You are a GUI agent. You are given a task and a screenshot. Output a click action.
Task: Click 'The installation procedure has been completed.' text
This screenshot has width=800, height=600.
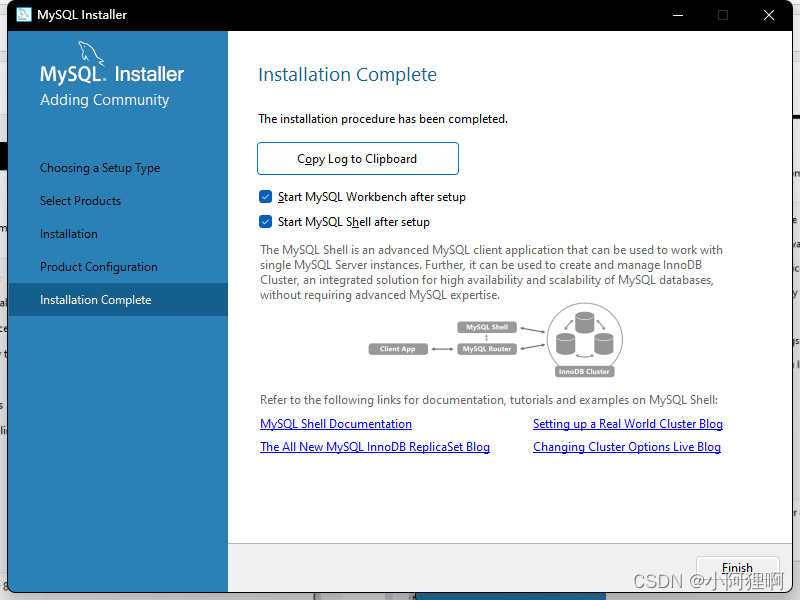pyautogui.click(x=383, y=119)
